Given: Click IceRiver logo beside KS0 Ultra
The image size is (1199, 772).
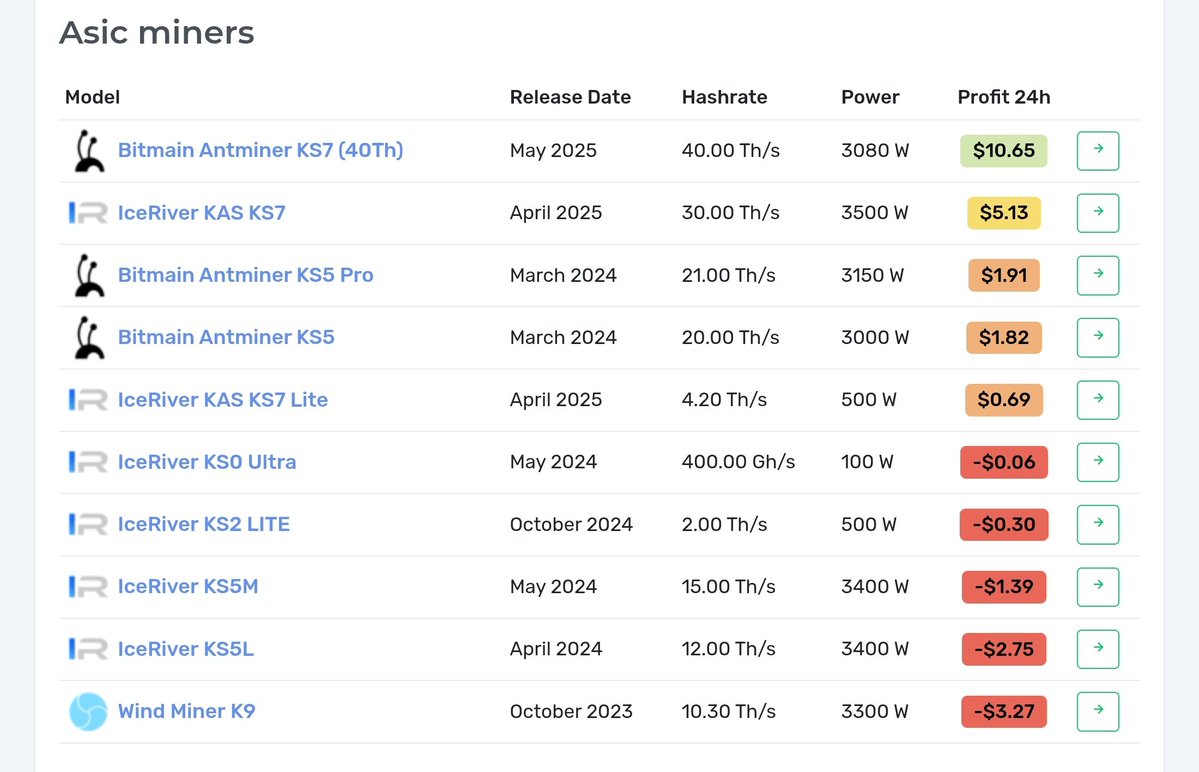Looking at the screenshot, I should click(88, 462).
